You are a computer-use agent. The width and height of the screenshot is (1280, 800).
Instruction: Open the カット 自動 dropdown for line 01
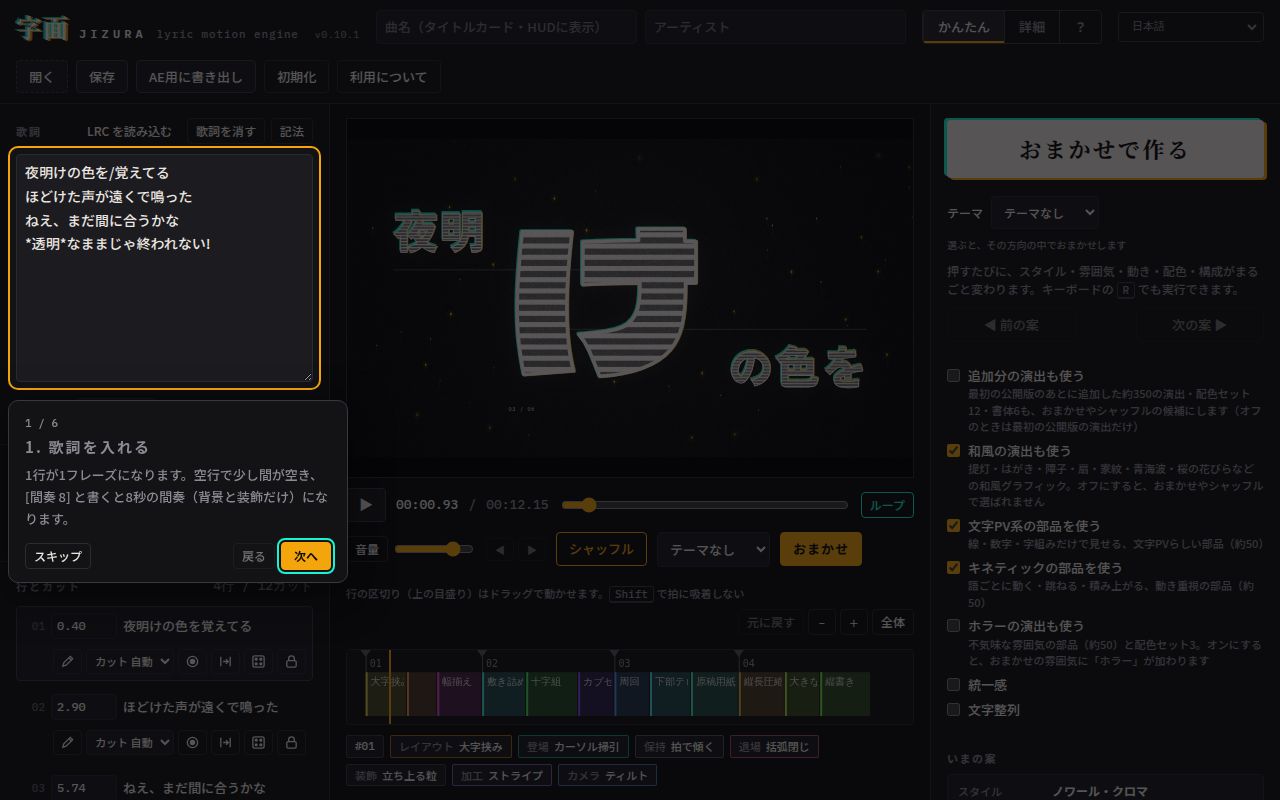130,662
